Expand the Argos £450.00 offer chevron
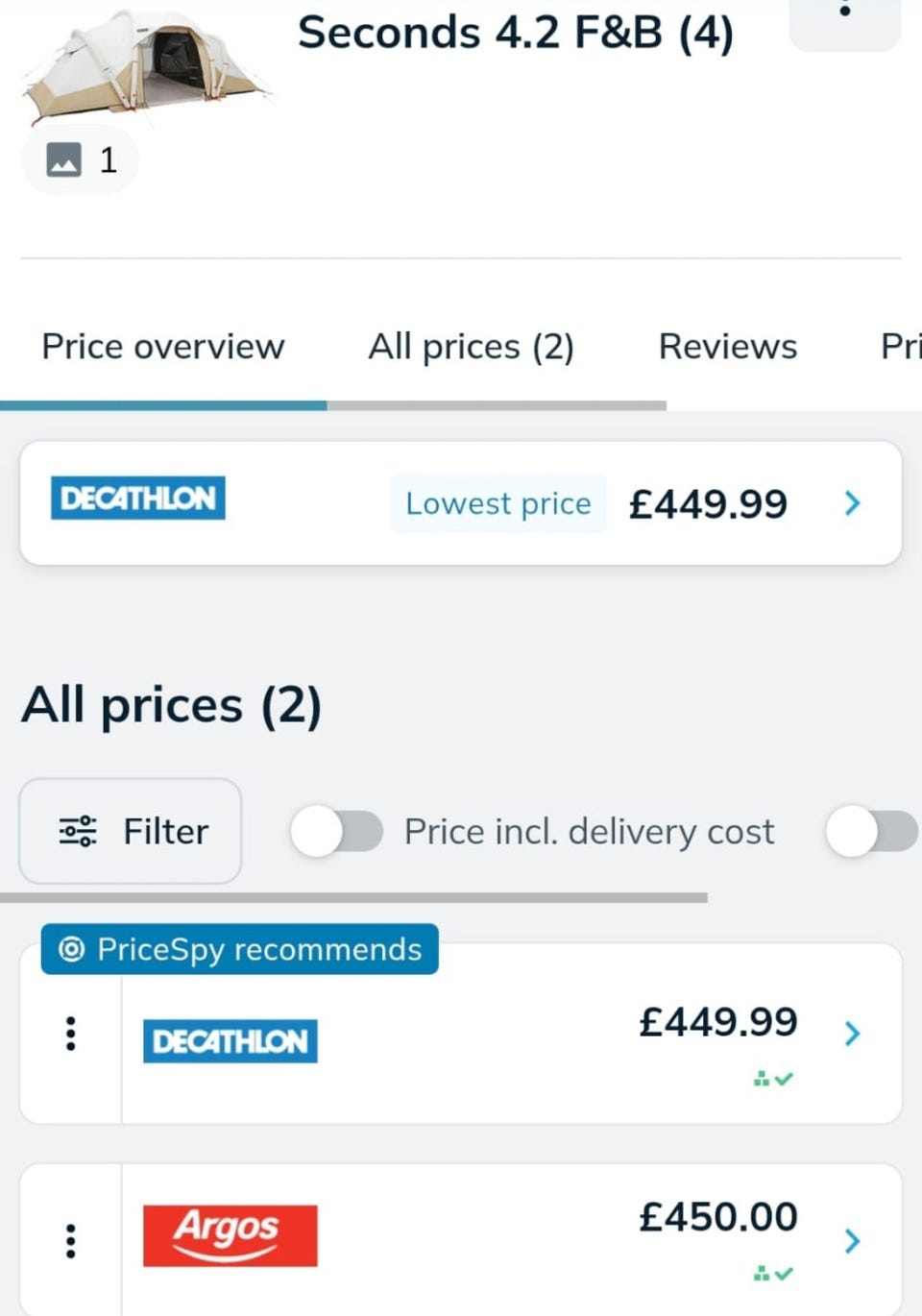The width and height of the screenshot is (922, 1316). [x=852, y=1241]
